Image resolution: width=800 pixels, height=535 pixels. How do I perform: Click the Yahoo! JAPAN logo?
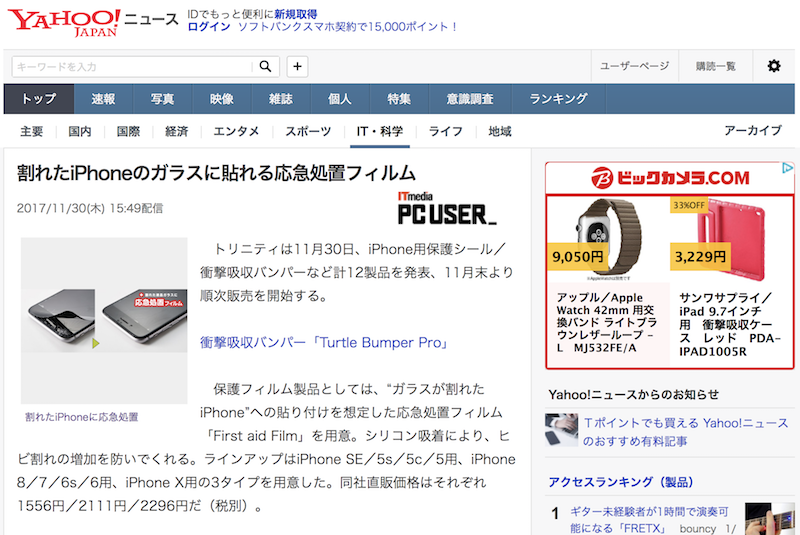tap(64, 23)
